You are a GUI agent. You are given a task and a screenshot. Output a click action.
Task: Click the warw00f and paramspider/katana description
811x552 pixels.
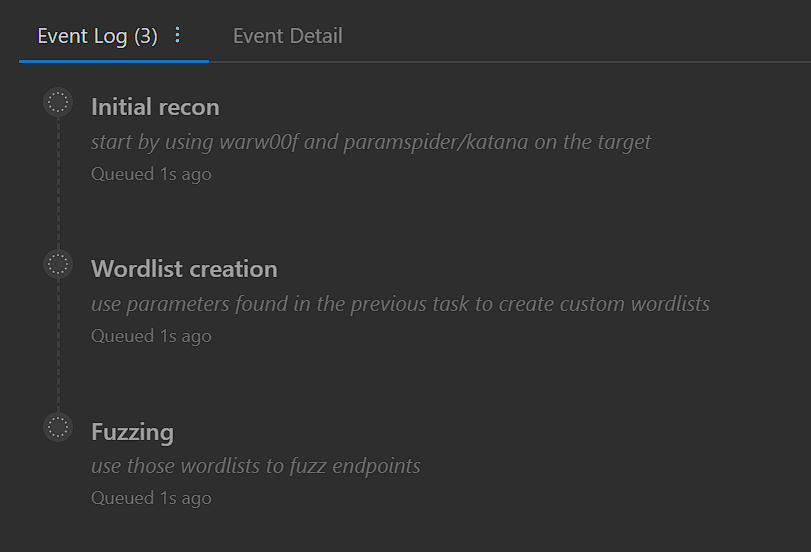point(370,142)
